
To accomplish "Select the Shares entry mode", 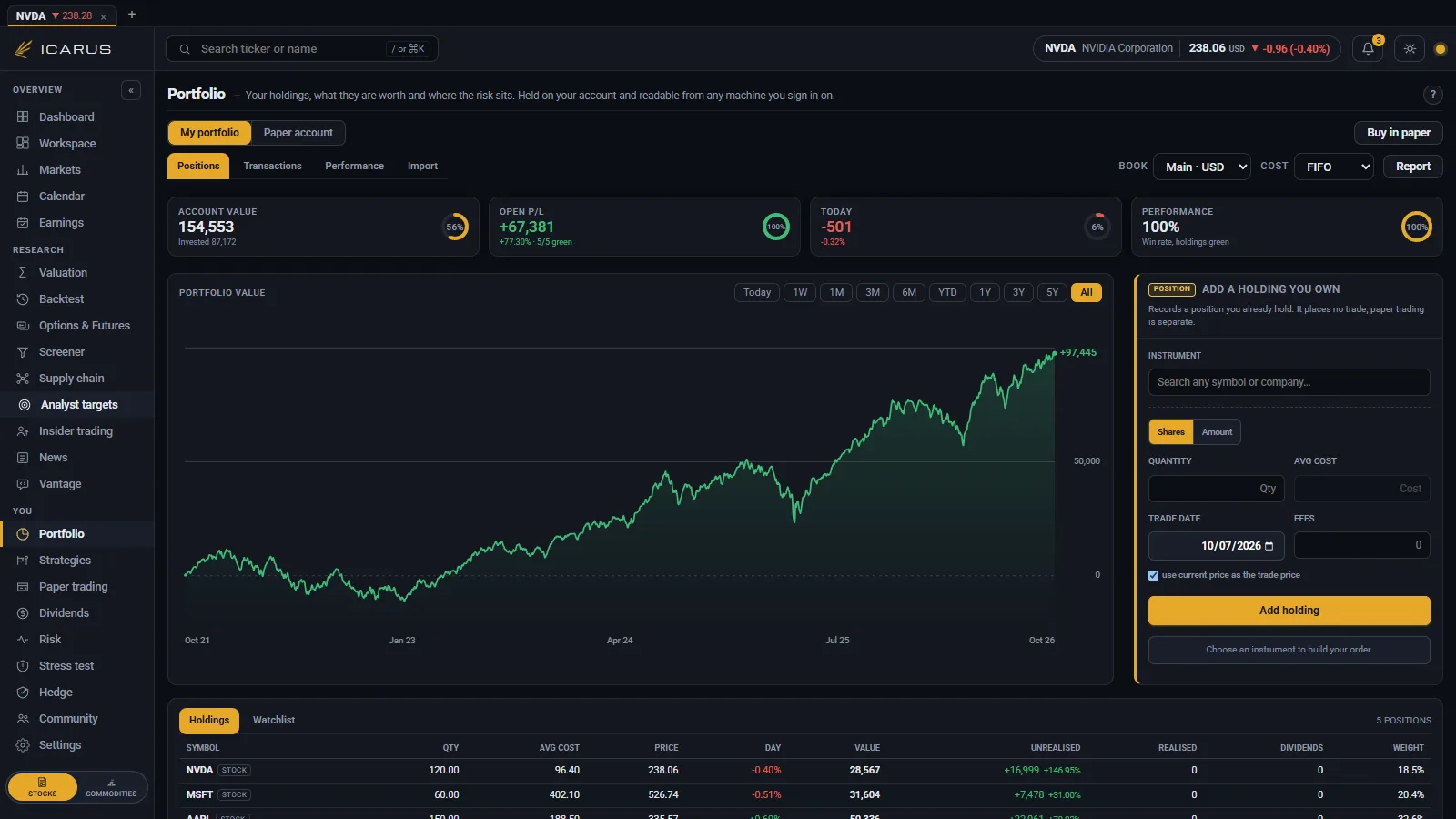I will (1171, 432).
